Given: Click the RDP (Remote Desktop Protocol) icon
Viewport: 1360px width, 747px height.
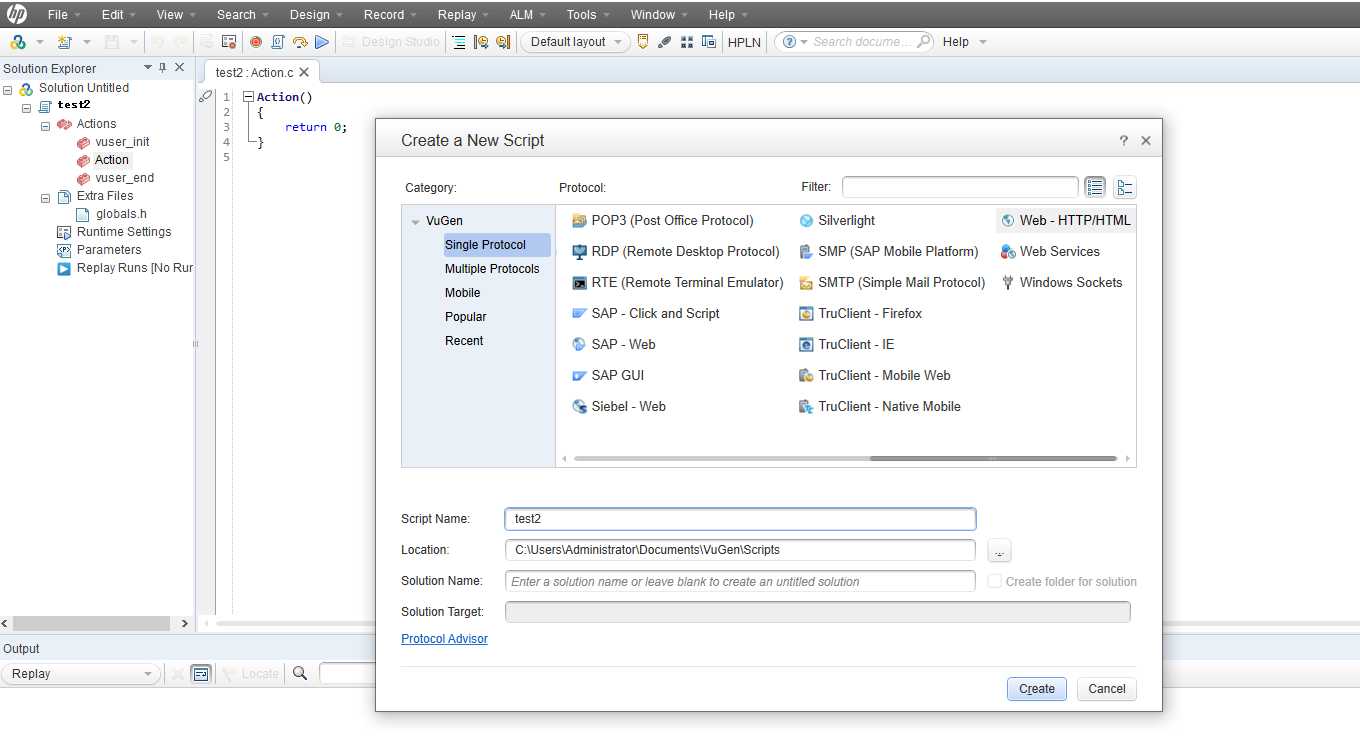Looking at the screenshot, I should click(579, 252).
